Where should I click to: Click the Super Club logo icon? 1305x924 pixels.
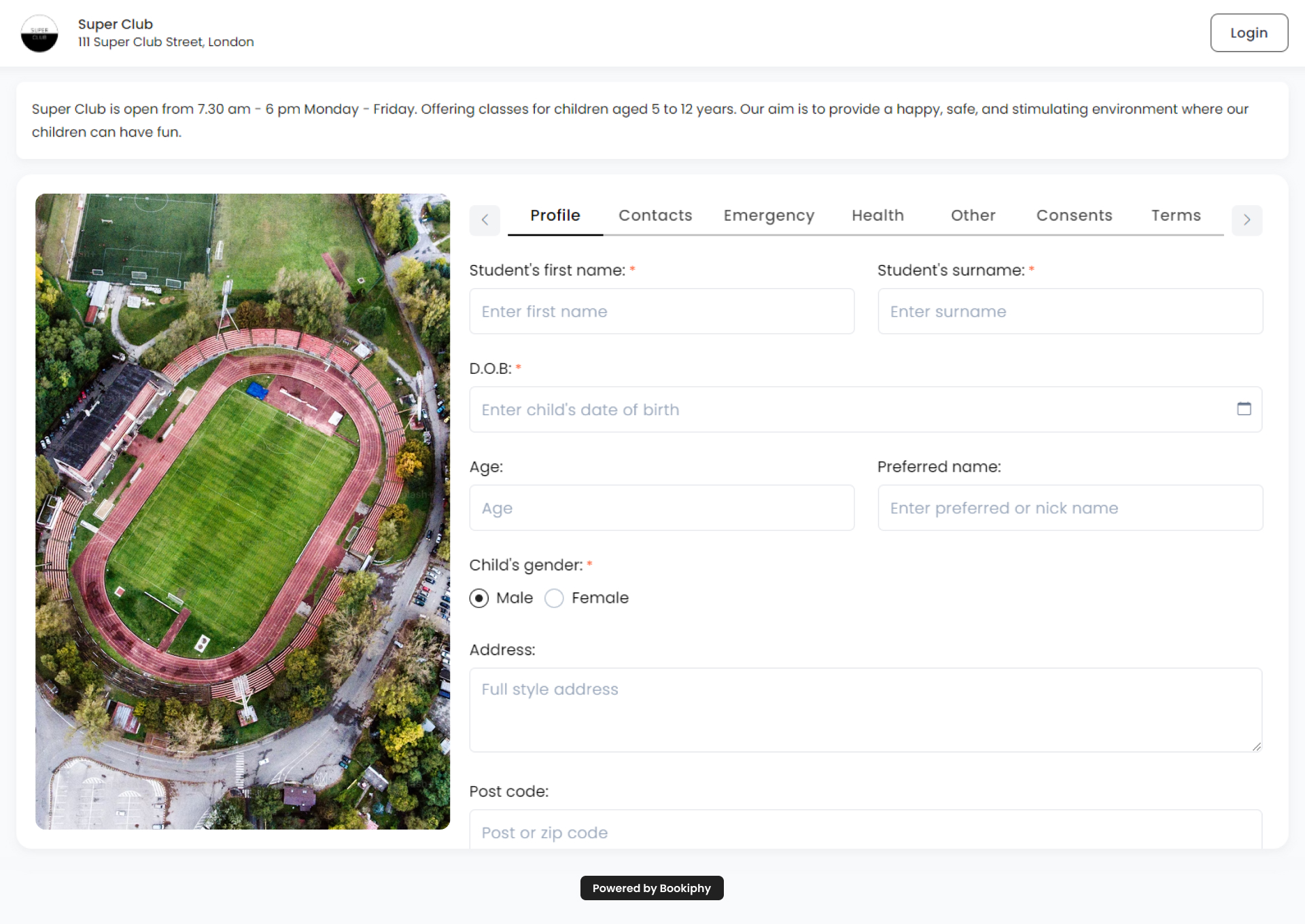pos(40,33)
